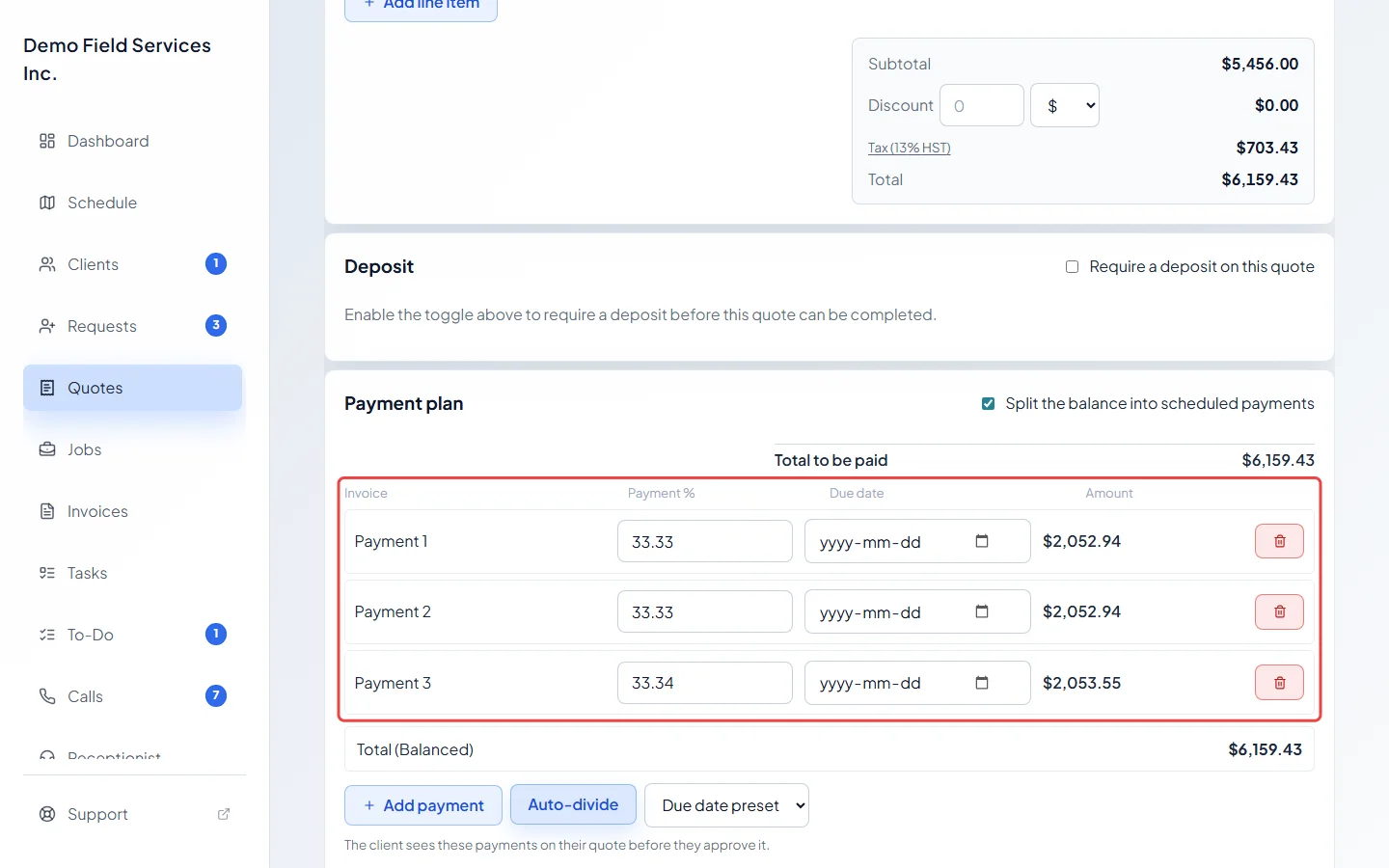Click the Auto-divide button
This screenshot has height=868, width=1389.
click(x=573, y=804)
